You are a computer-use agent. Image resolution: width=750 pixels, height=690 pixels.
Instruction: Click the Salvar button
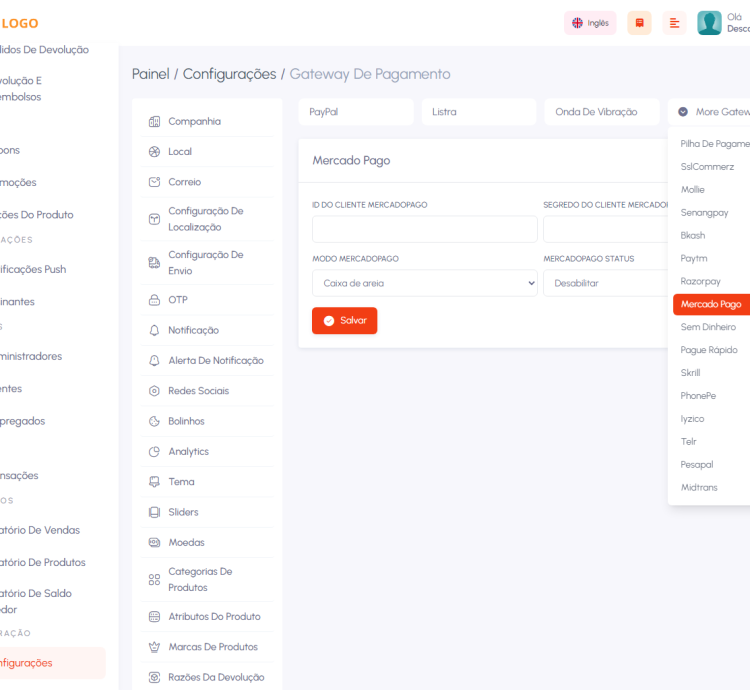[x=344, y=321]
